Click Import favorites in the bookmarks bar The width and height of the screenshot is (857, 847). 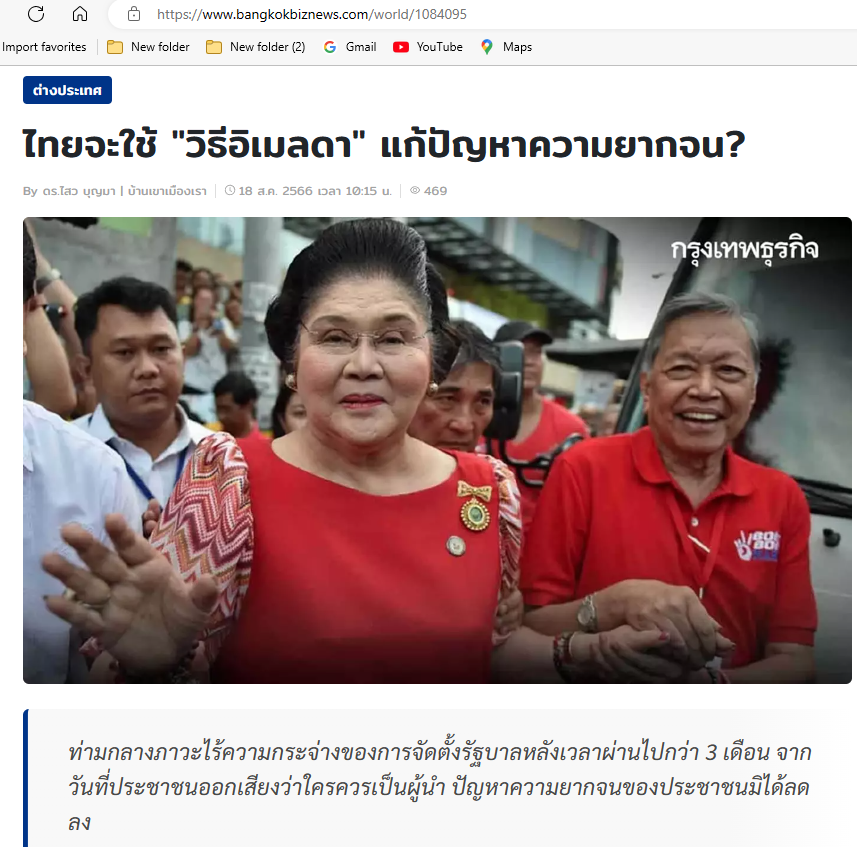tap(44, 47)
